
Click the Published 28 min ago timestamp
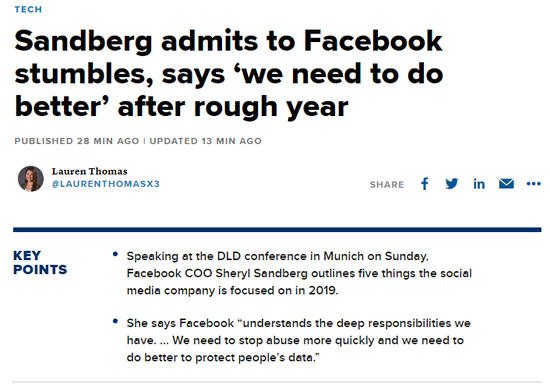click(76, 141)
